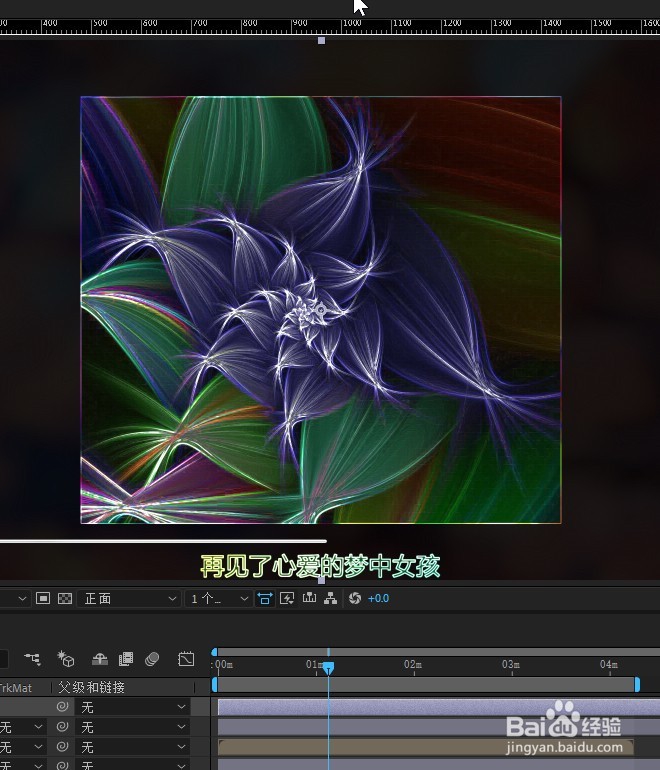Open the composition mini-flowchart icon
The image size is (660, 770).
coord(32,658)
